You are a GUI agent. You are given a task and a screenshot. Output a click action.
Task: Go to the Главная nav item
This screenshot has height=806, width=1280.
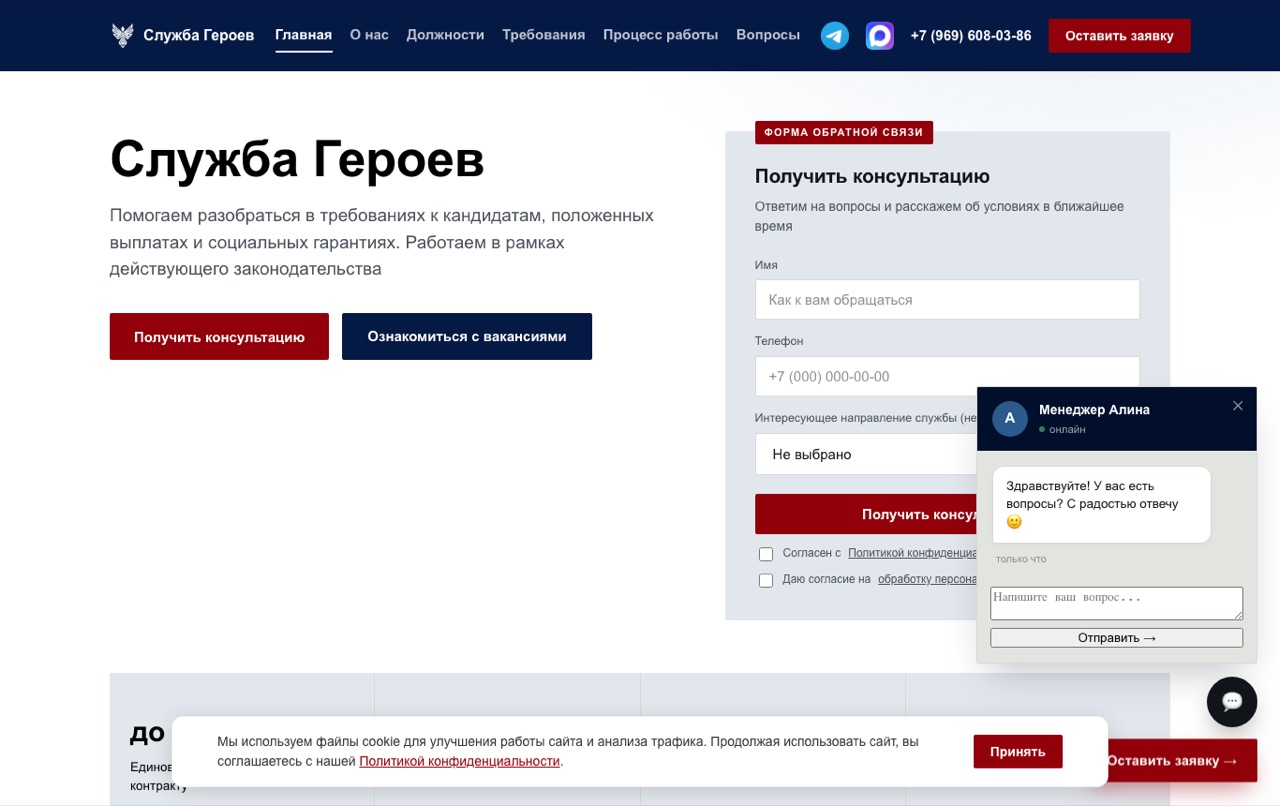point(304,35)
